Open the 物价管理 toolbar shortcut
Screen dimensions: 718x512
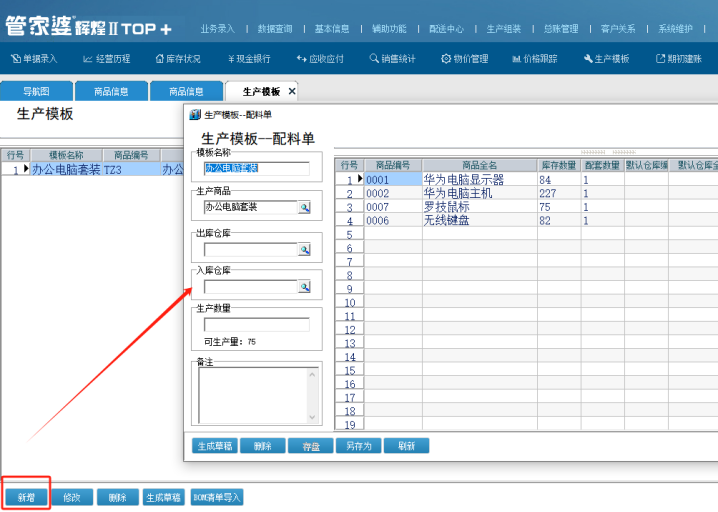[465, 59]
